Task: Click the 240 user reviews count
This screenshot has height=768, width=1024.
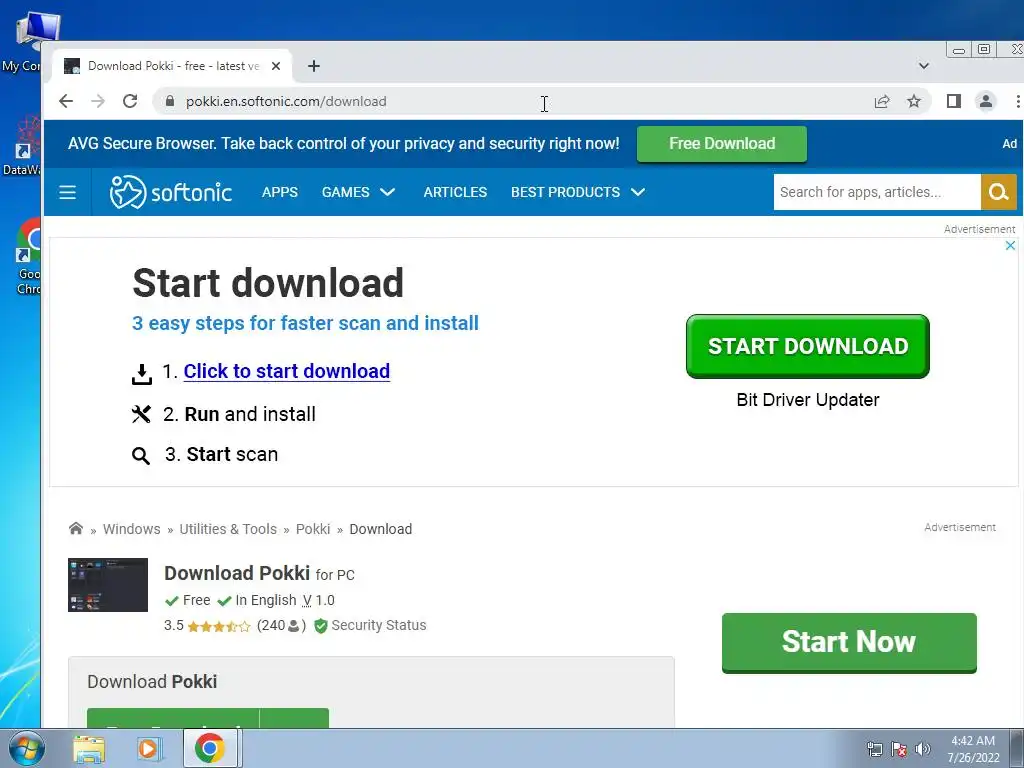Action: tap(281, 626)
